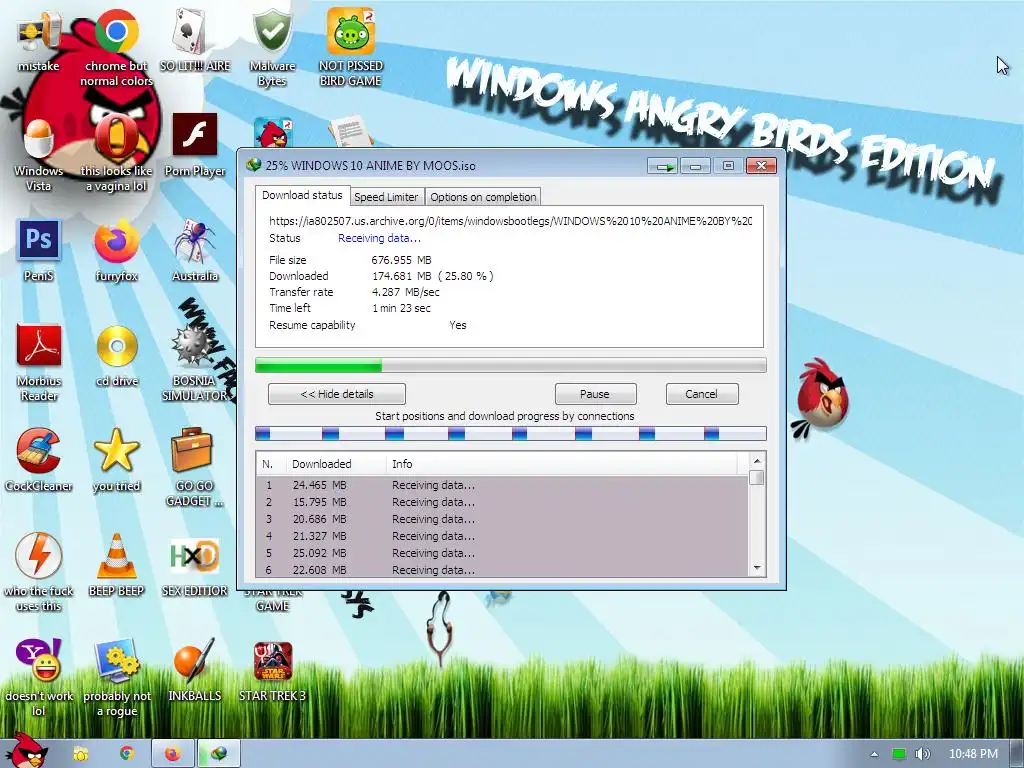The width and height of the screenshot is (1024, 768).
Task: Click the archive.org download URL text
Action: (x=511, y=221)
